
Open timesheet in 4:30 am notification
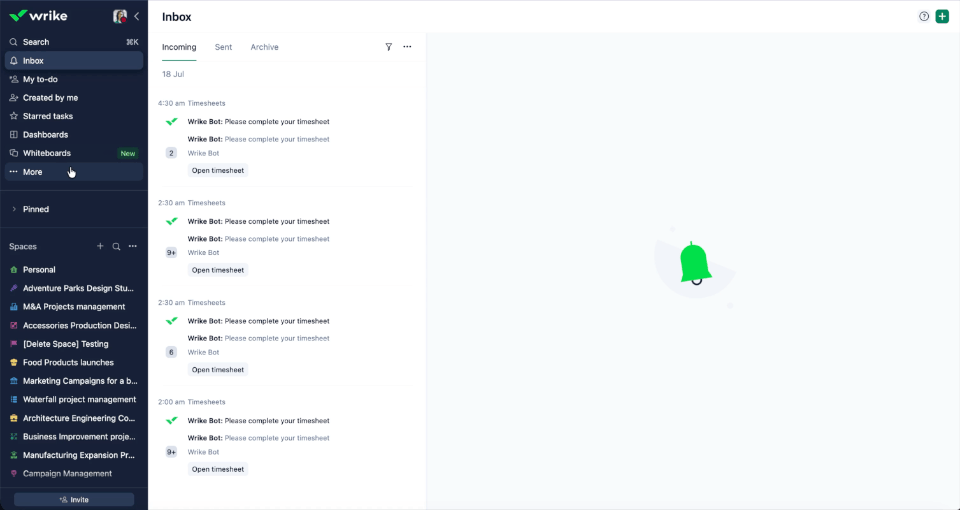coord(218,170)
